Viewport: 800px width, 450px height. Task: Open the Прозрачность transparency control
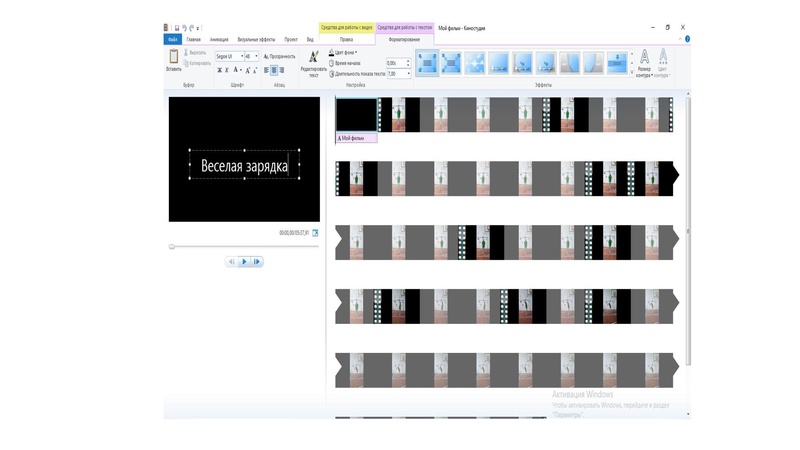280,56
